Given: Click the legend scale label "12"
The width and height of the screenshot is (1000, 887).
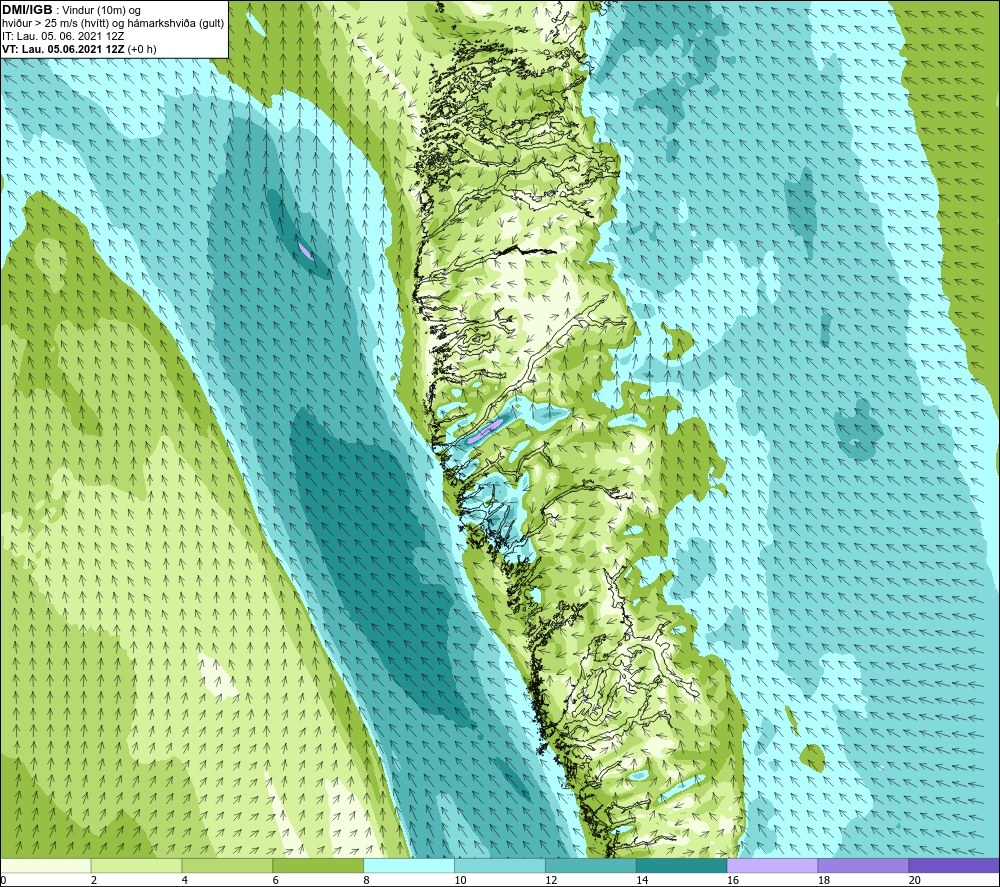Looking at the screenshot, I should coord(551,880).
